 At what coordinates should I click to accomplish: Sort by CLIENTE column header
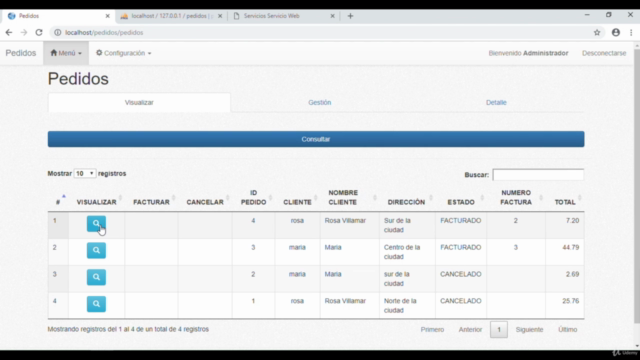[298, 198]
